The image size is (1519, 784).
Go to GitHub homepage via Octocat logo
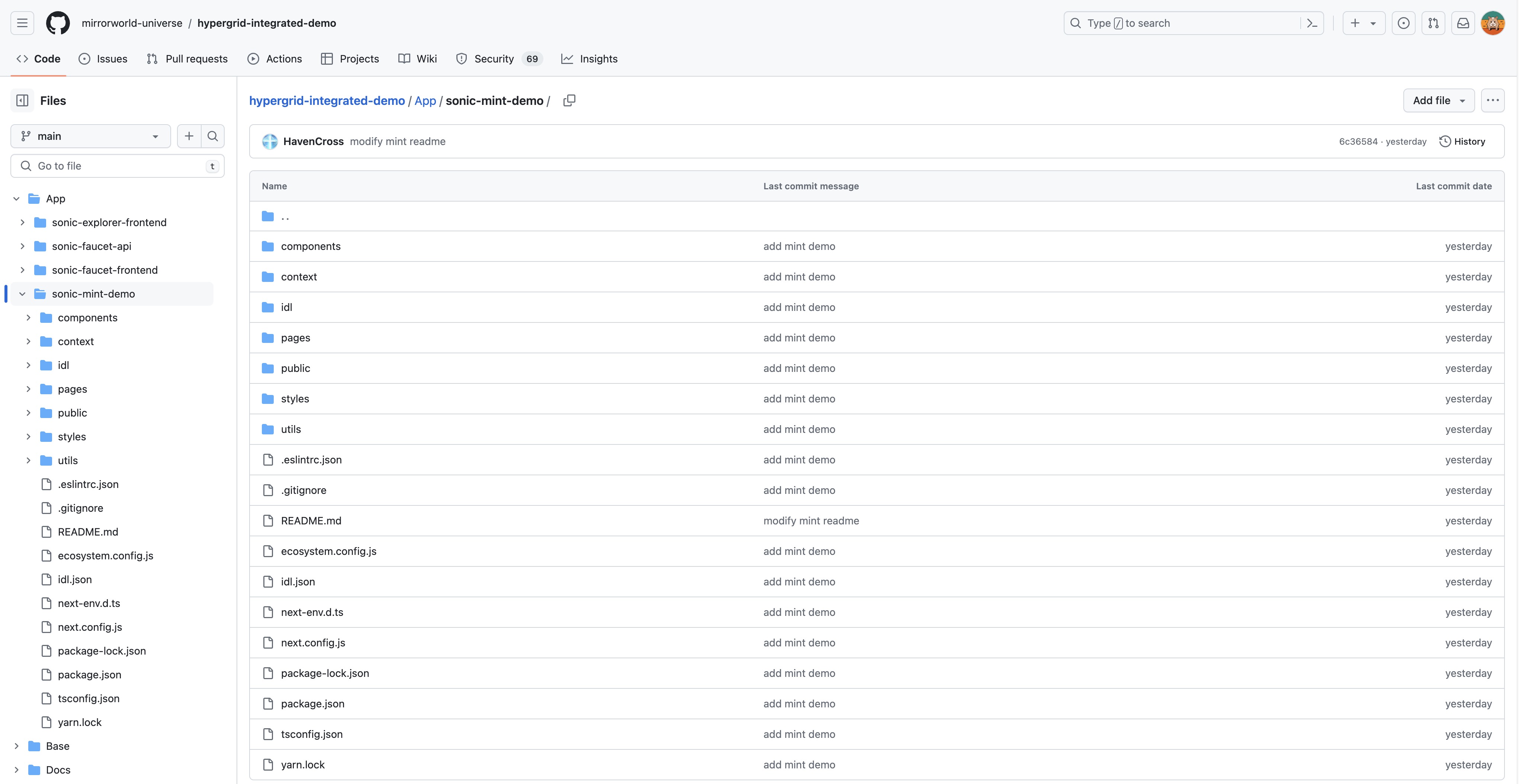click(x=58, y=23)
